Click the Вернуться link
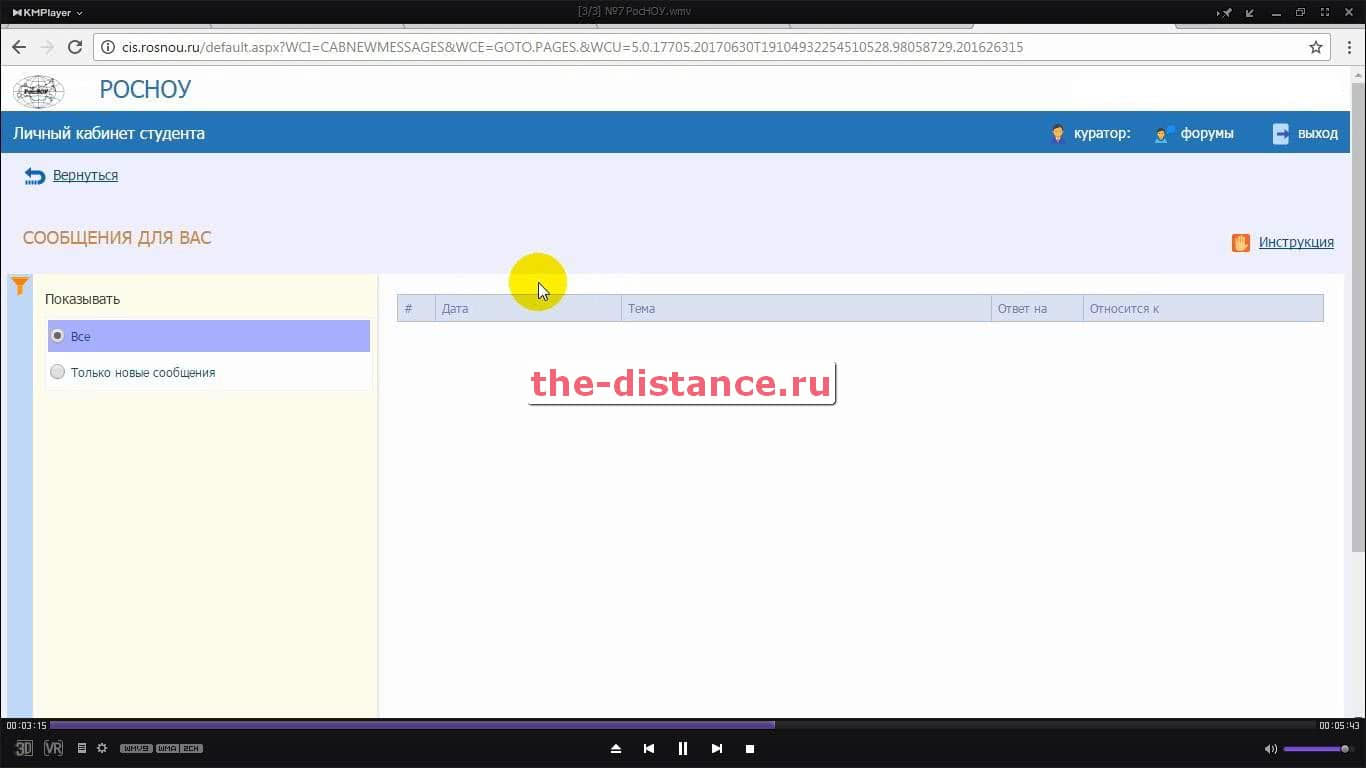This screenshot has width=1366, height=768. coord(85,175)
